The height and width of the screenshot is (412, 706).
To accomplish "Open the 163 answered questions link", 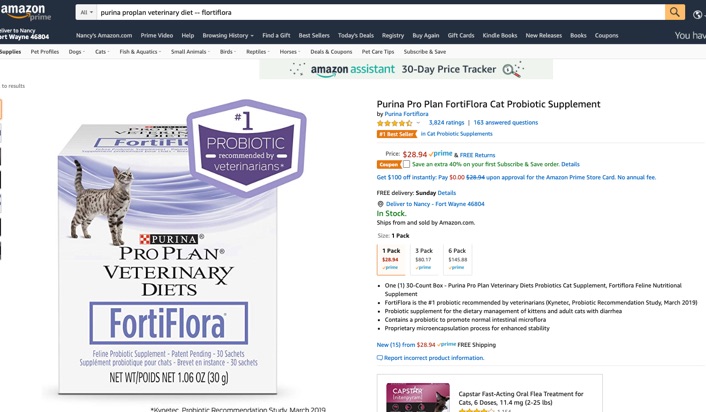I will point(506,122).
